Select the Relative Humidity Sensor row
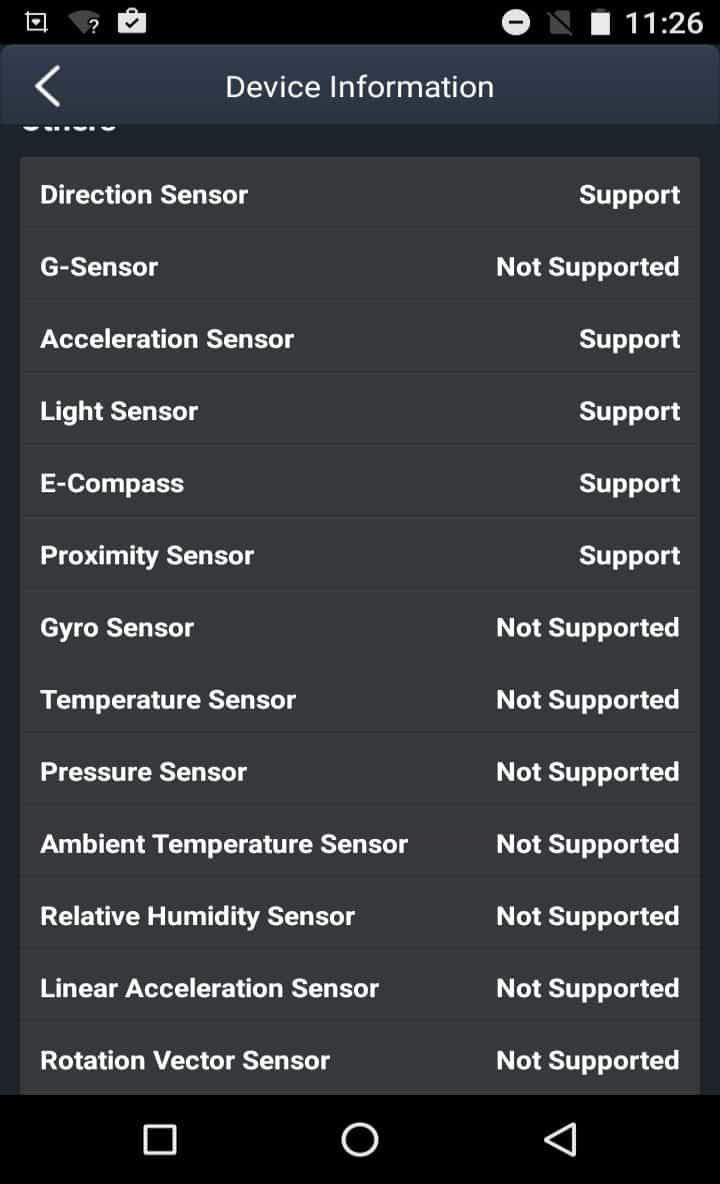 coord(360,916)
